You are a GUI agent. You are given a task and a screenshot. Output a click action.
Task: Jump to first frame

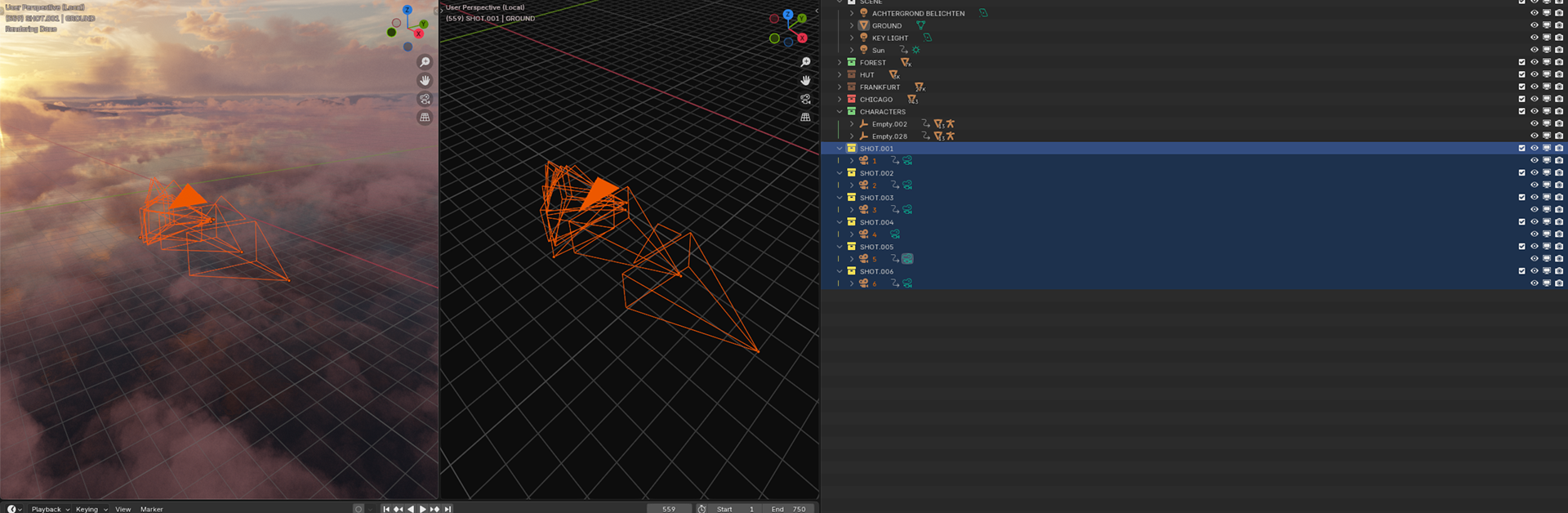386,509
